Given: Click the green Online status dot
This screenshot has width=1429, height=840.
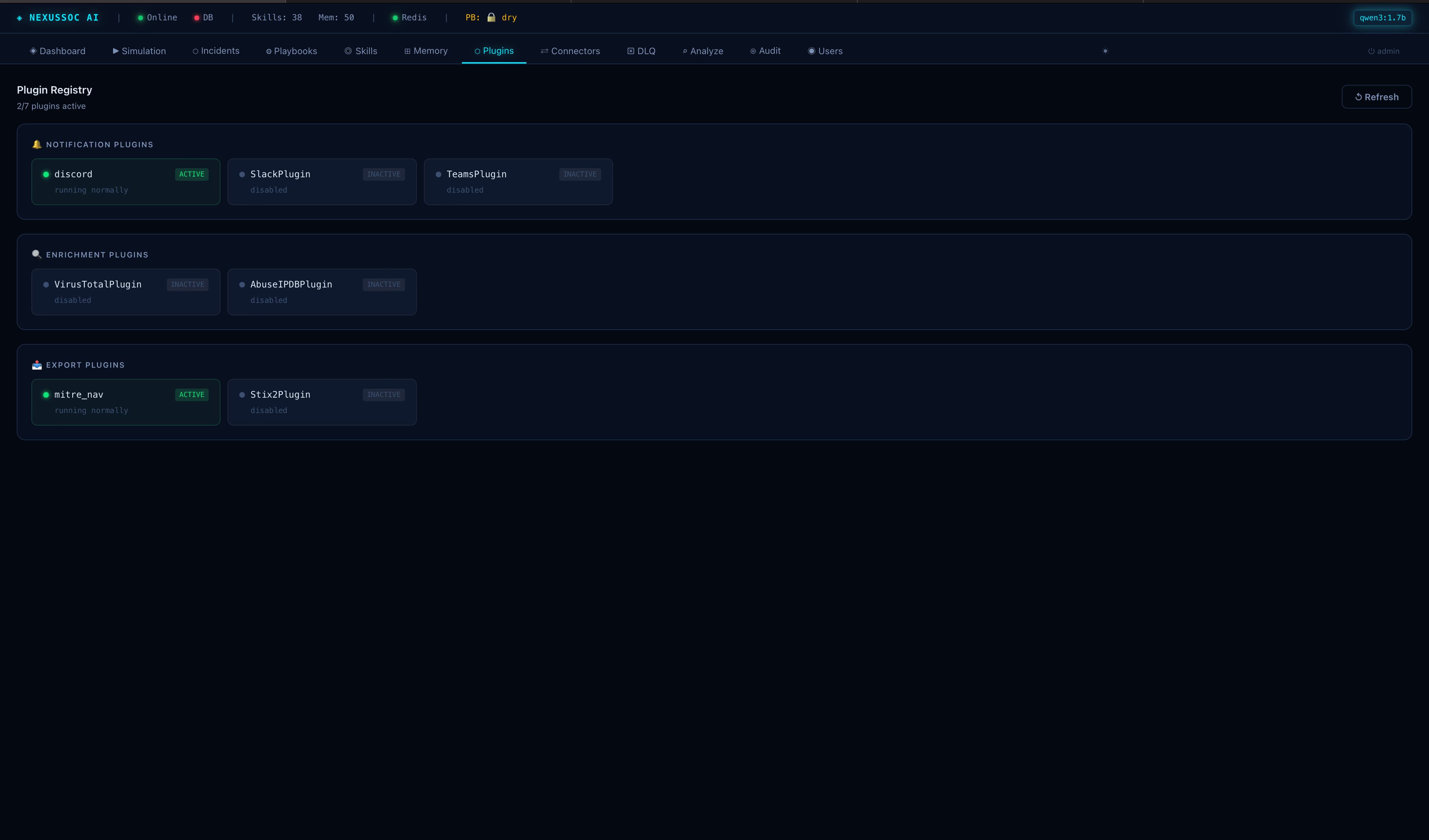Looking at the screenshot, I should pos(140,18).
